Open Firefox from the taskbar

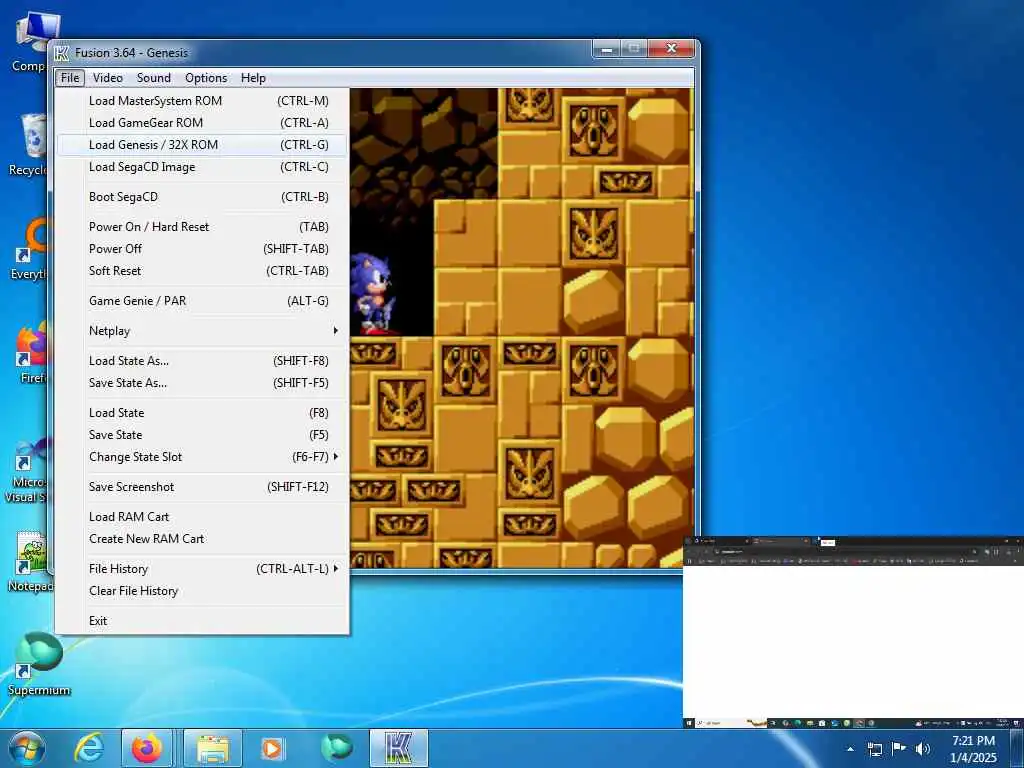point(147,748)
